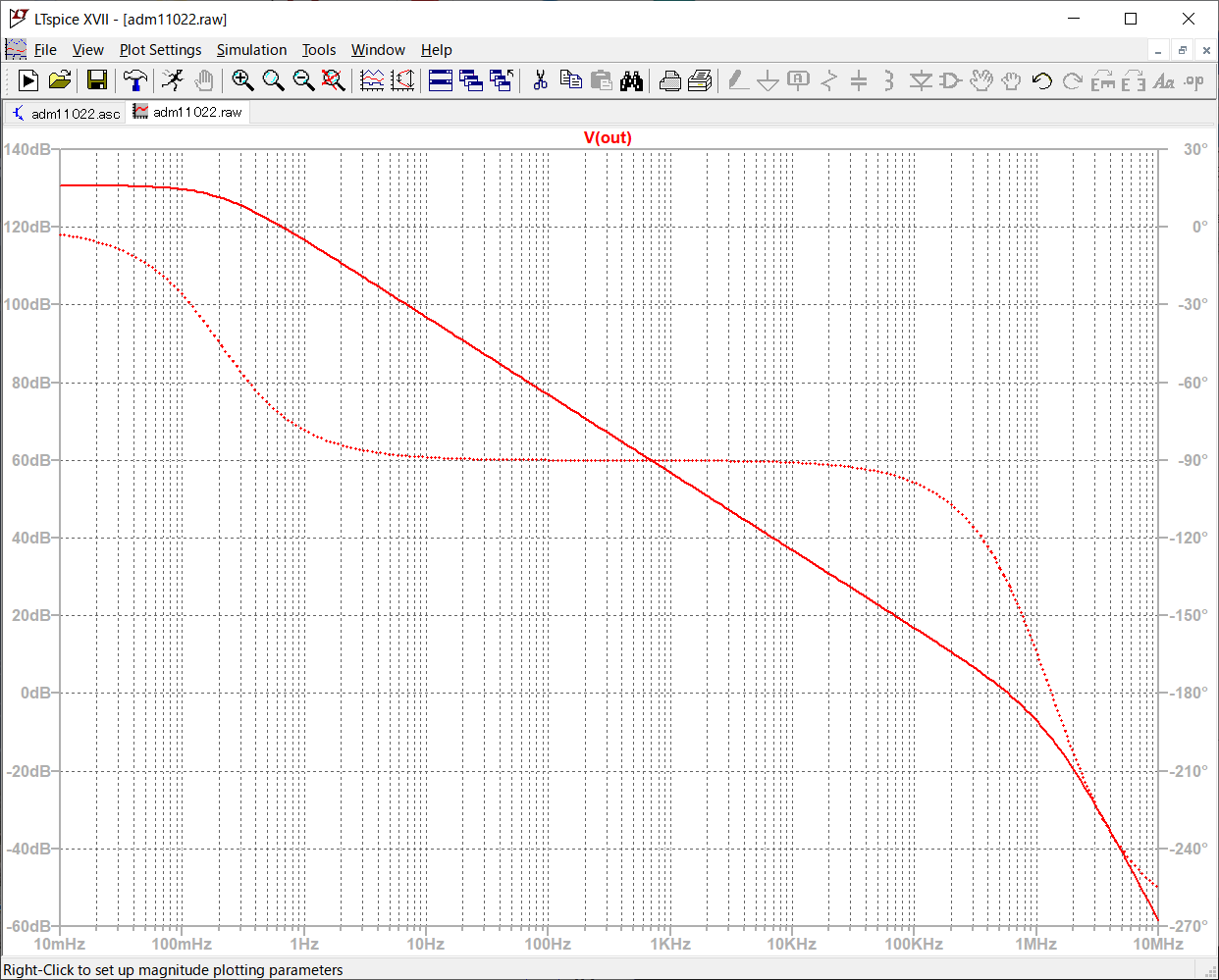Click the Copy toolbar icon
The width and height of the screenshot is (1219, 980).
[570, 80]
